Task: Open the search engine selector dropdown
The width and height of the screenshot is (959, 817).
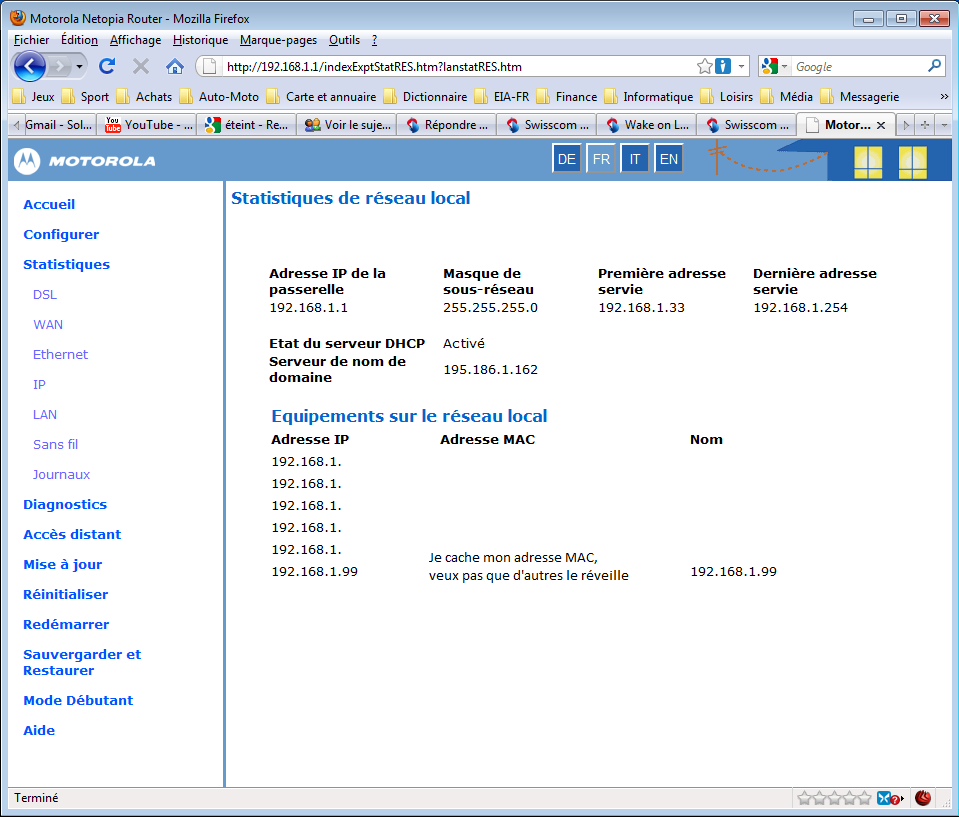Action: coord(774,66)
